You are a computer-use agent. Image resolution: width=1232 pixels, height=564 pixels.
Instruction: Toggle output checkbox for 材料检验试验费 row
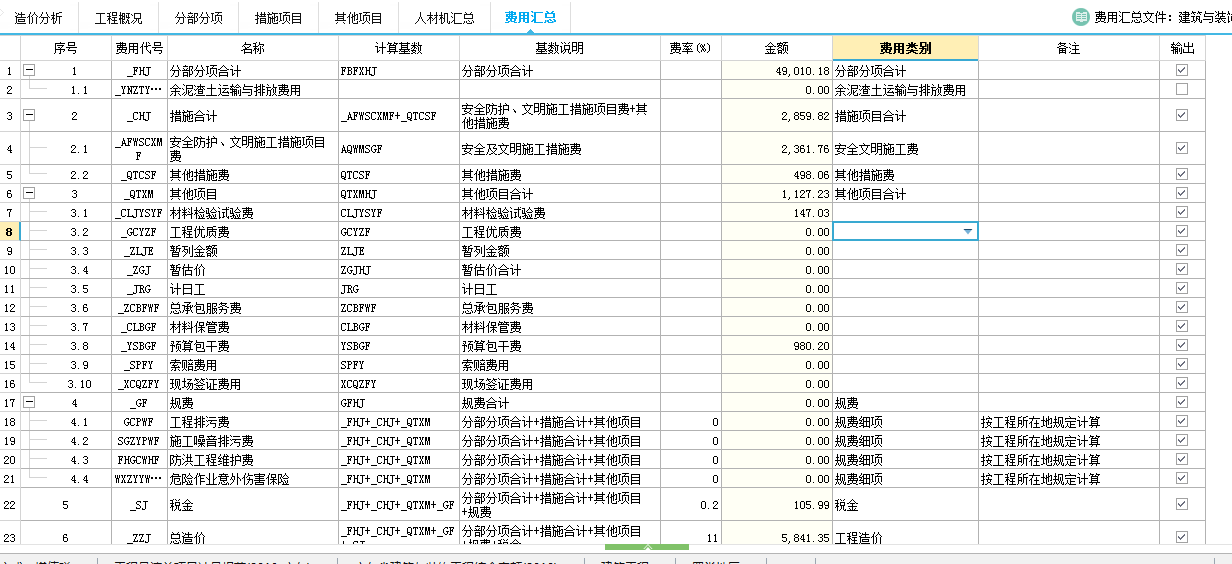(x=1182, y=213)
